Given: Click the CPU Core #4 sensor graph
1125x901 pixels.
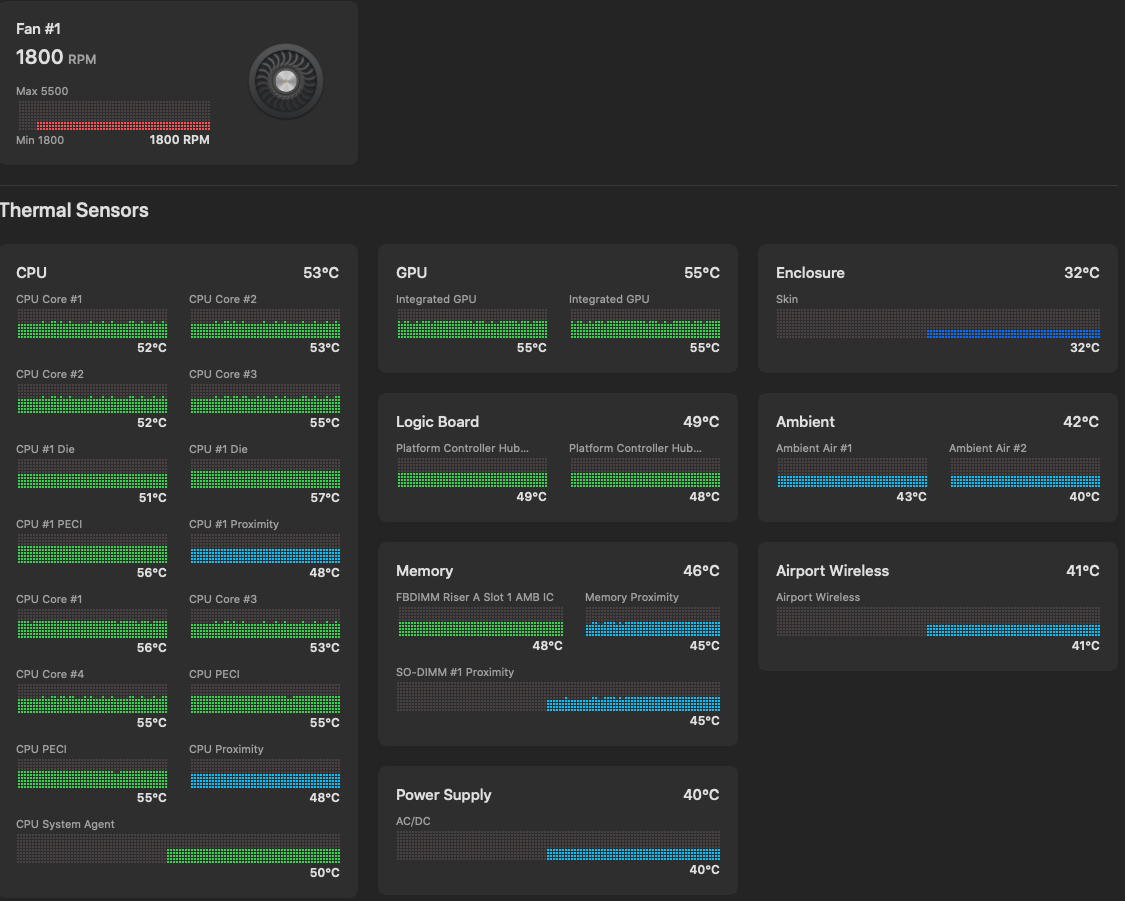Looking at the screenshot, I should coord(93,699).
